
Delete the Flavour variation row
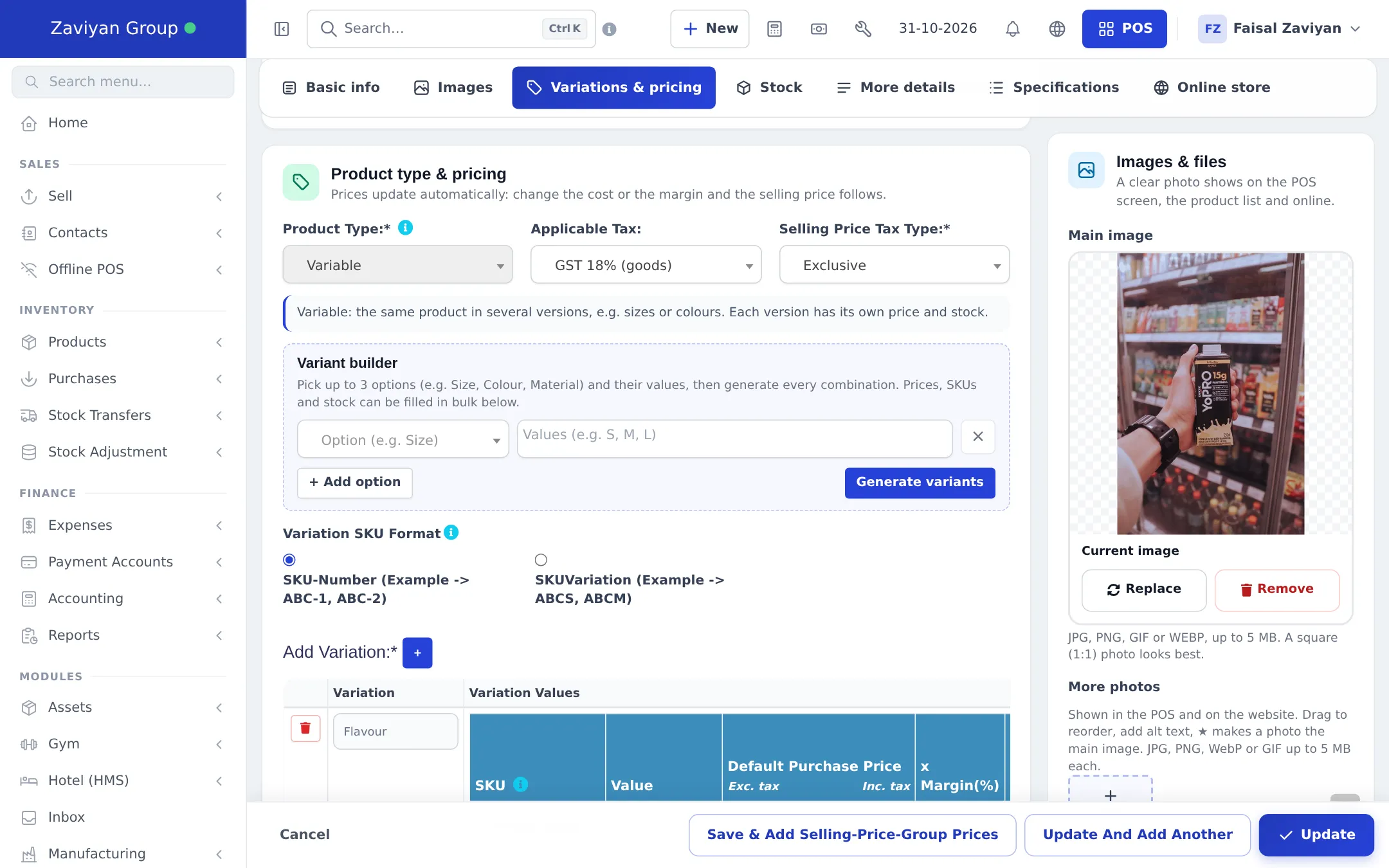[305, 728]
